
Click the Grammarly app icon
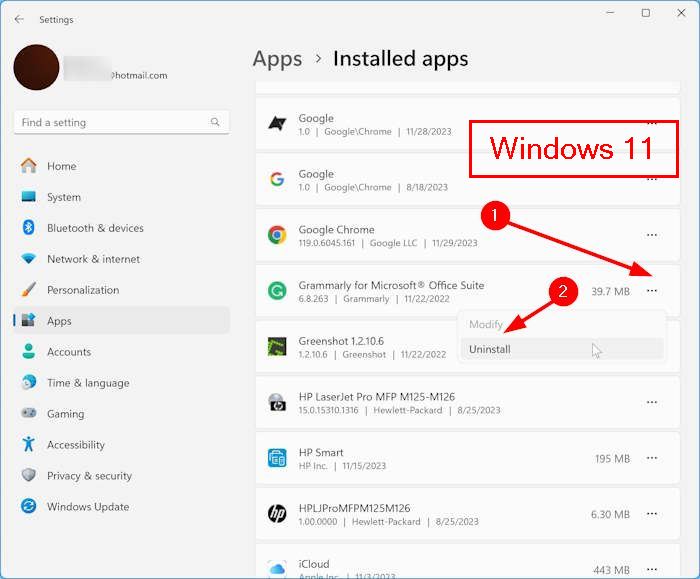coord(277,291)
